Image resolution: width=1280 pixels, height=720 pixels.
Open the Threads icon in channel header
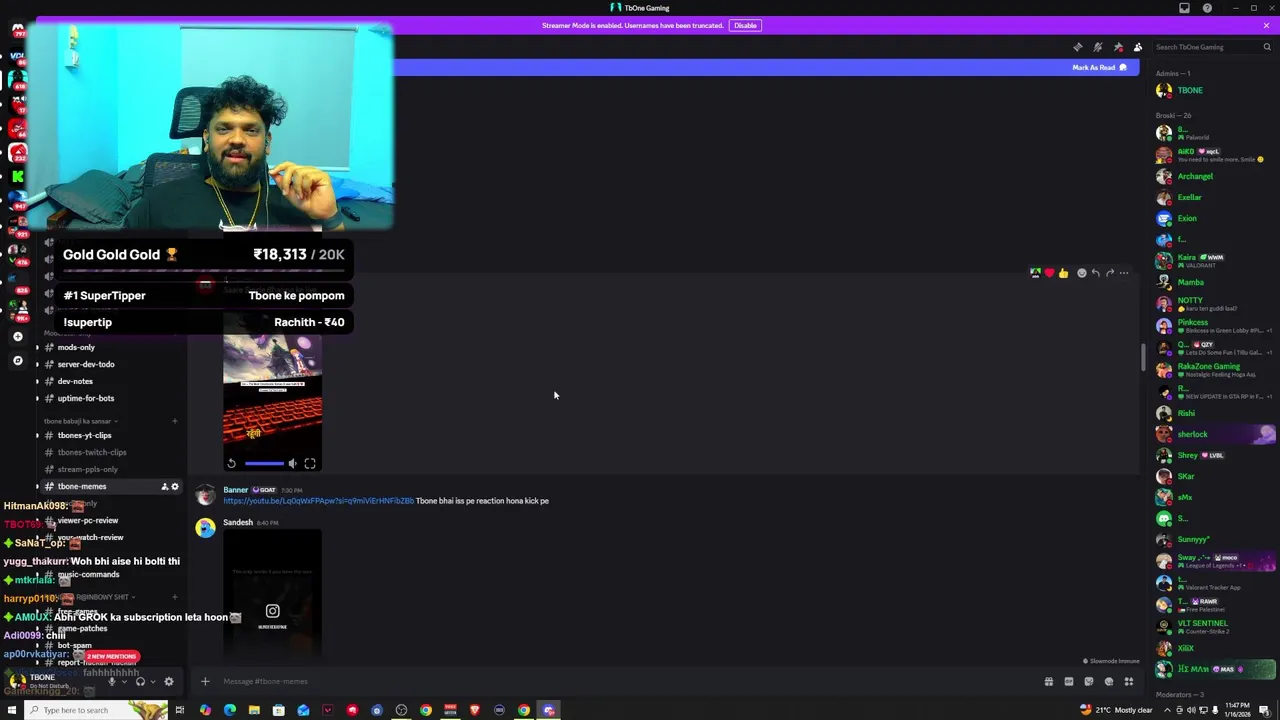(x=1077, y=47)
